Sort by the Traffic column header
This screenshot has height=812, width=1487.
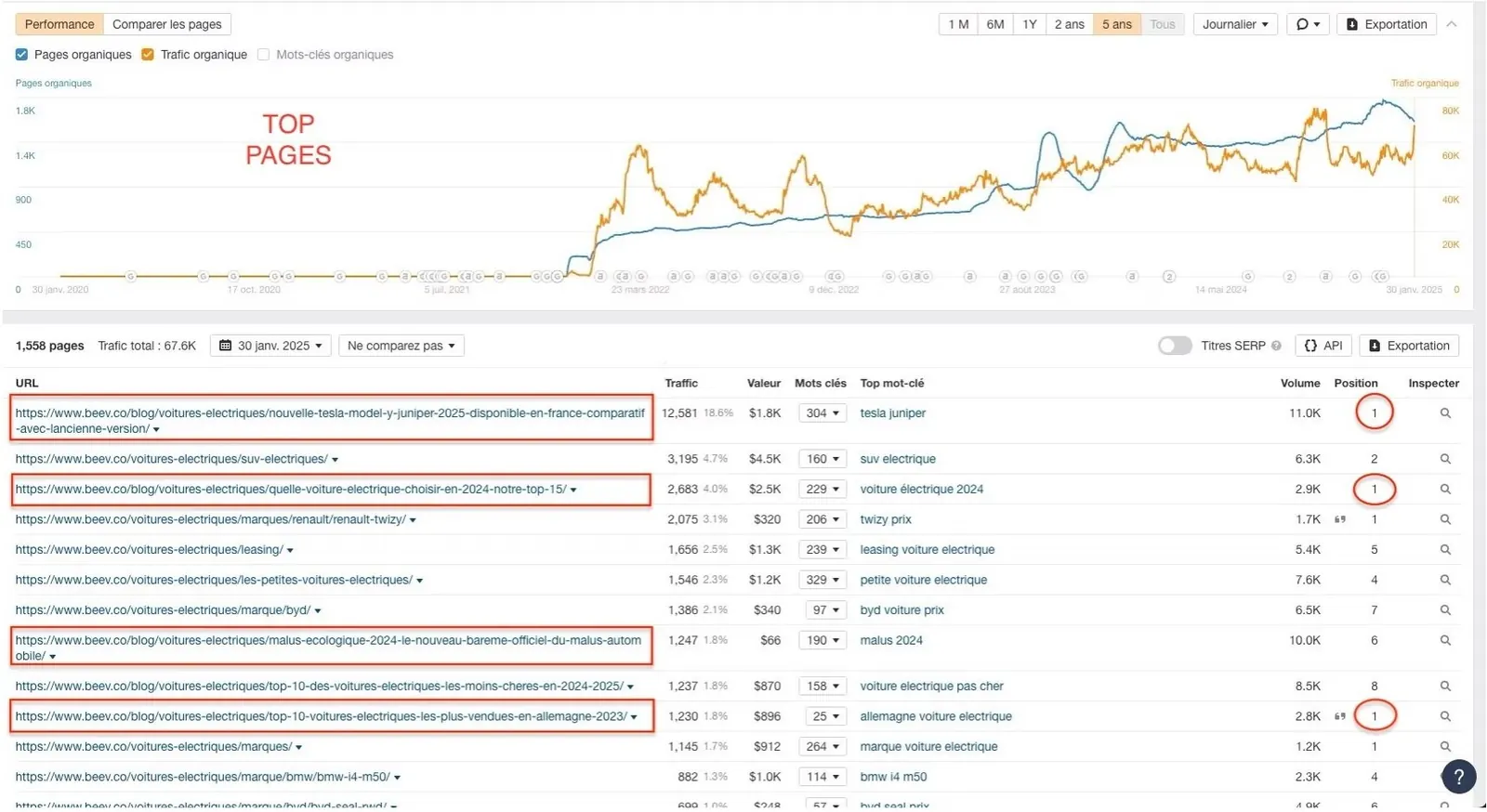point(681,383)
